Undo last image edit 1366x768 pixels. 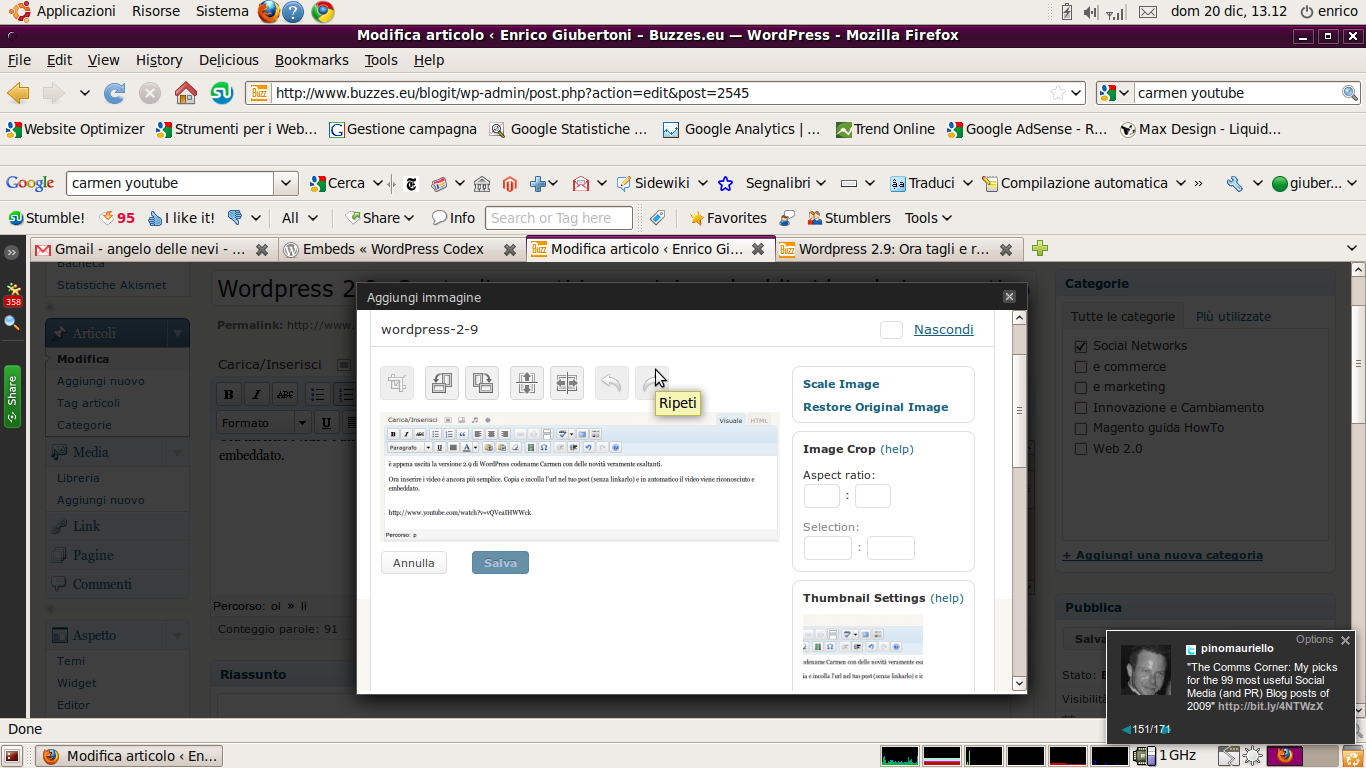click(612, 383)
